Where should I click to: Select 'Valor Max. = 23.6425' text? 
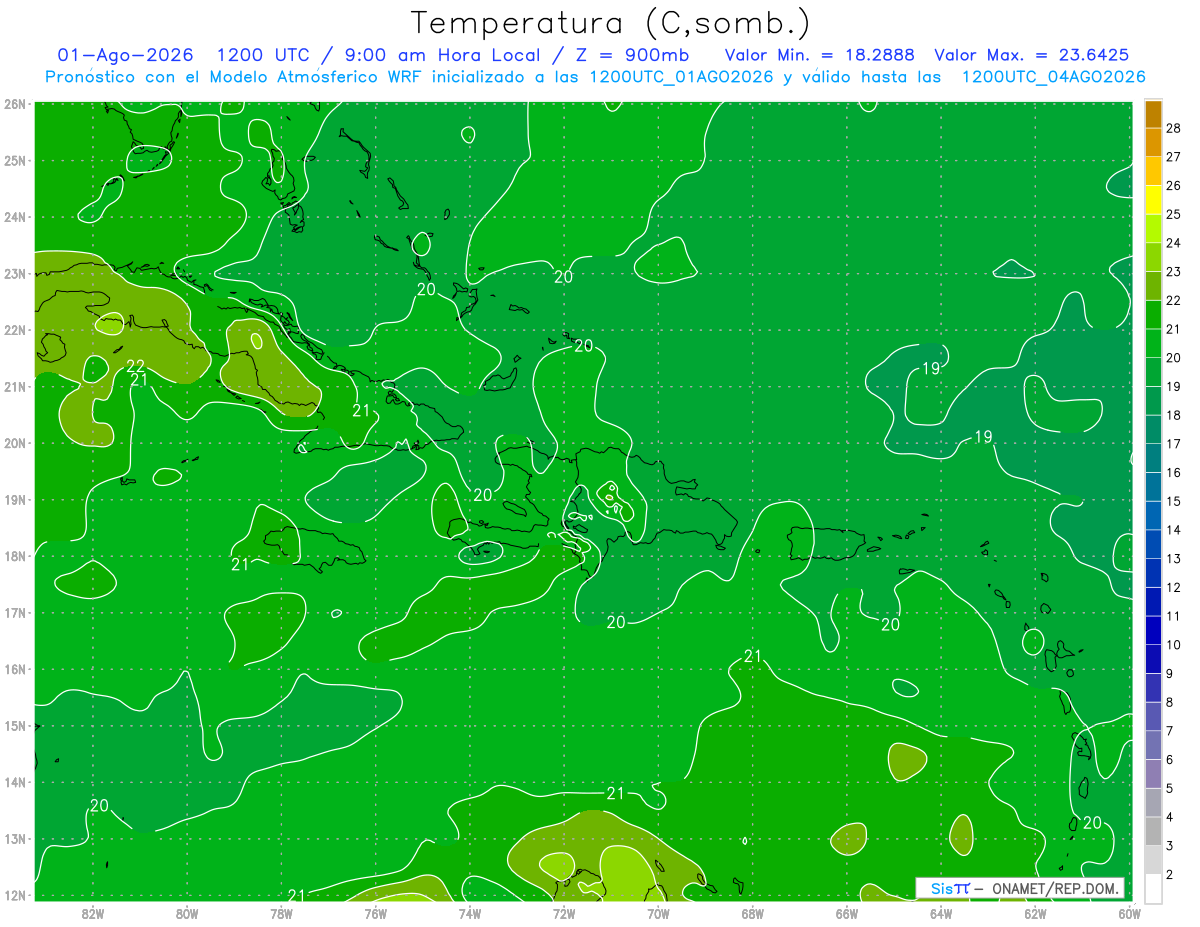tap(1032, 55)
